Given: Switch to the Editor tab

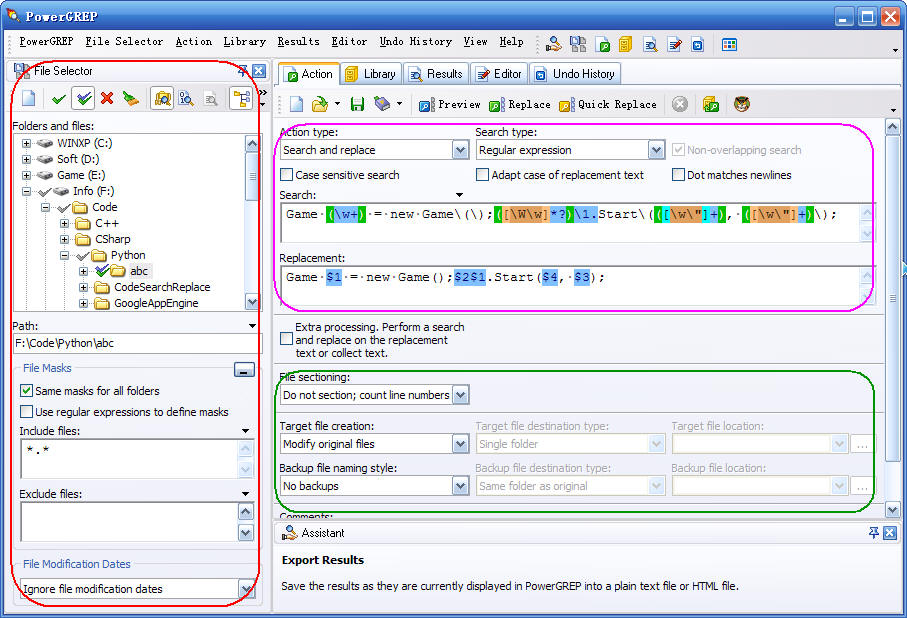Looking at the screenshot, I should (499, 74).
